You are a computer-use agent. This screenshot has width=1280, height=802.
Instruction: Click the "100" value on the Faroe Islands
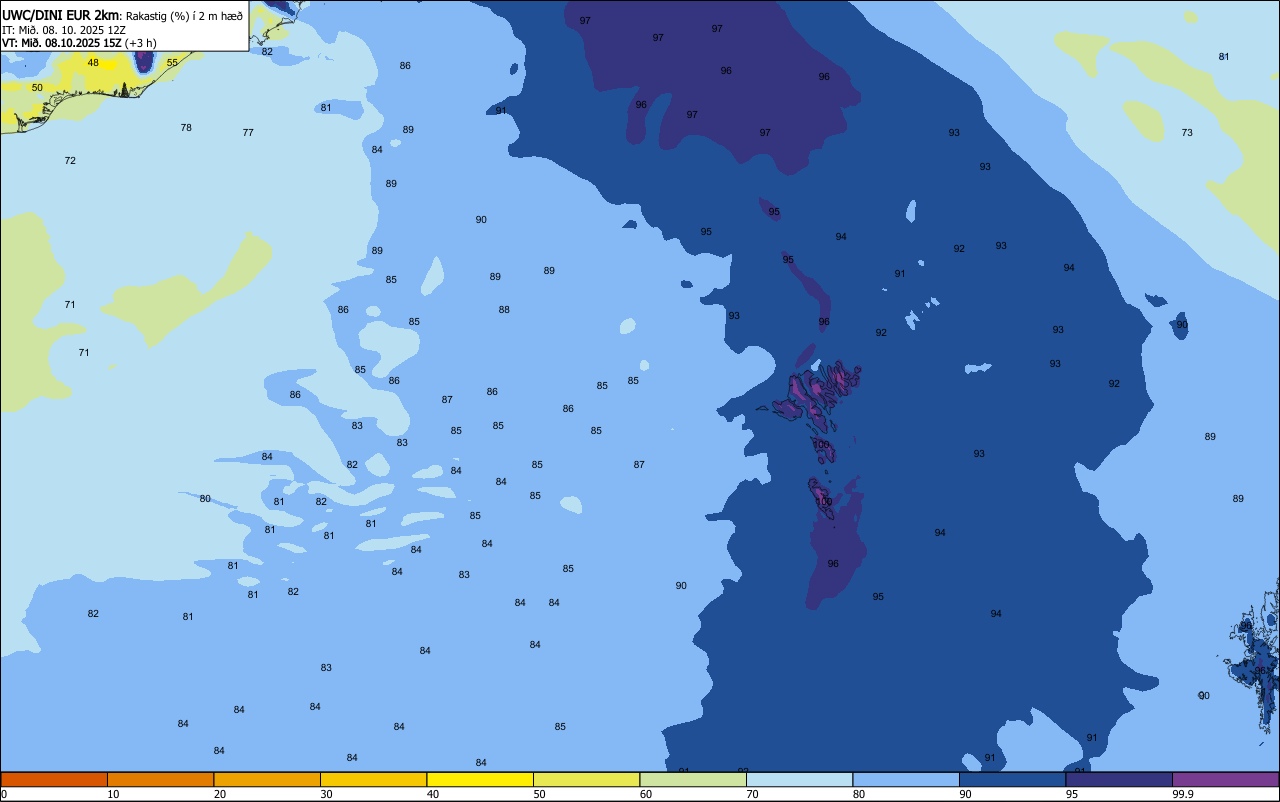pos(822,445)
